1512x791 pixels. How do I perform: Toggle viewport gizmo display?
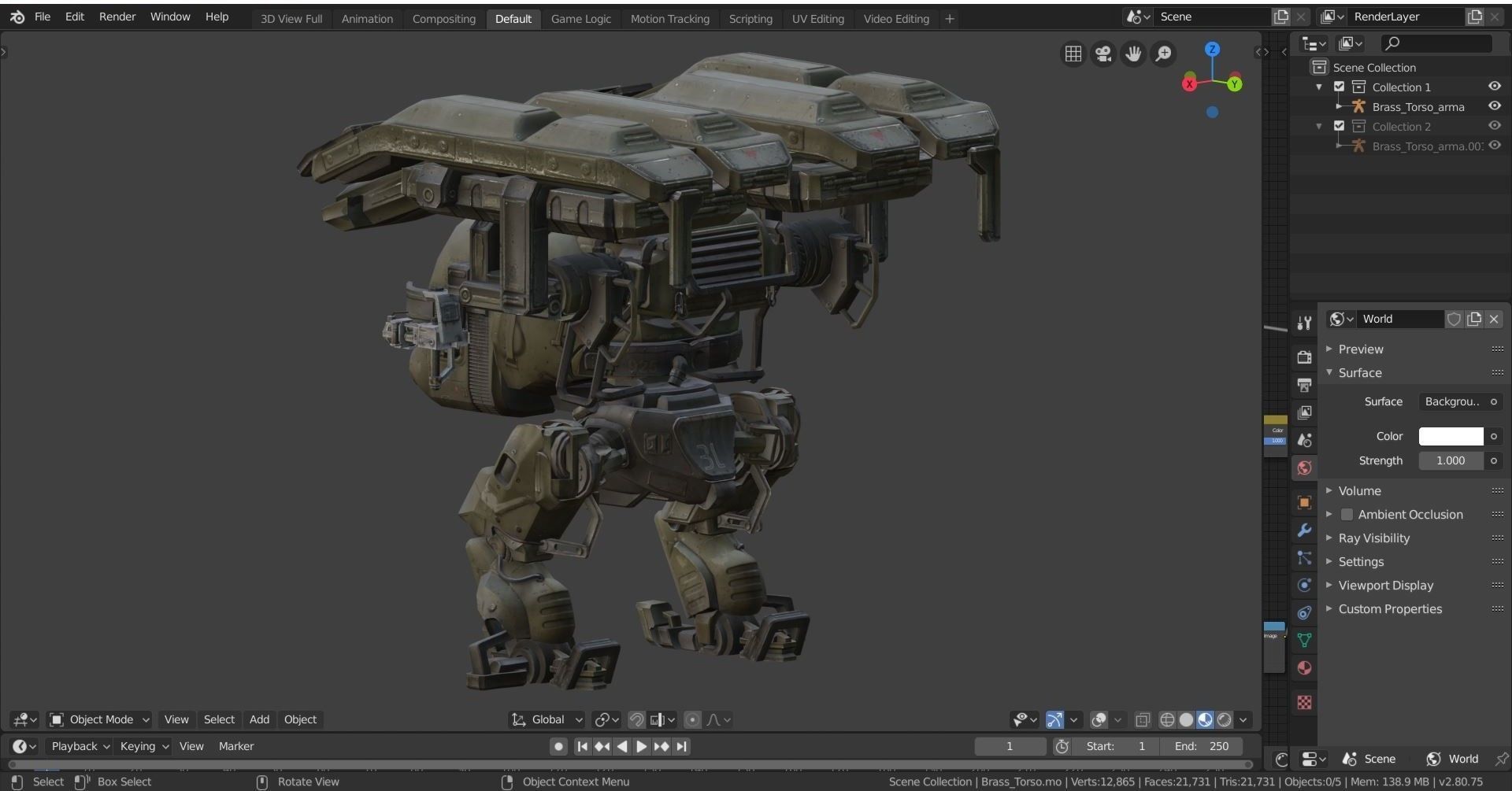click(1054, 719)
